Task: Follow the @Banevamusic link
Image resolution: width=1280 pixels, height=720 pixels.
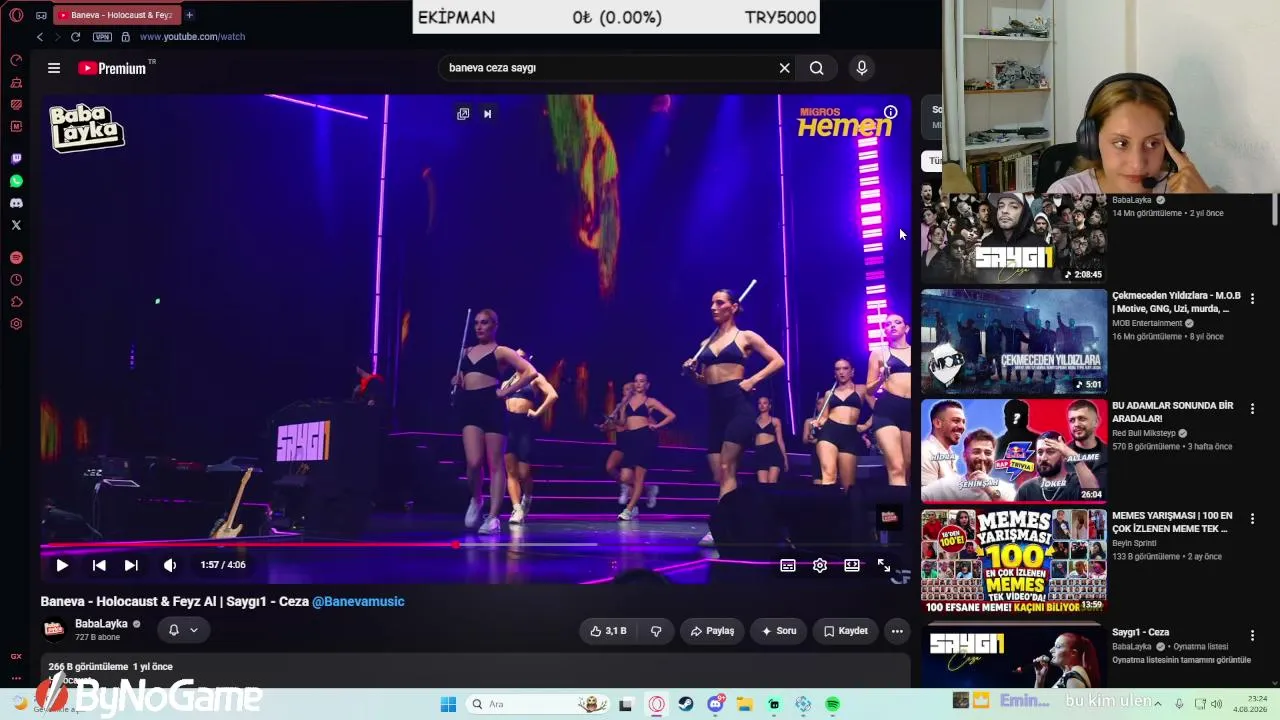Action: (x=358, y=601)
